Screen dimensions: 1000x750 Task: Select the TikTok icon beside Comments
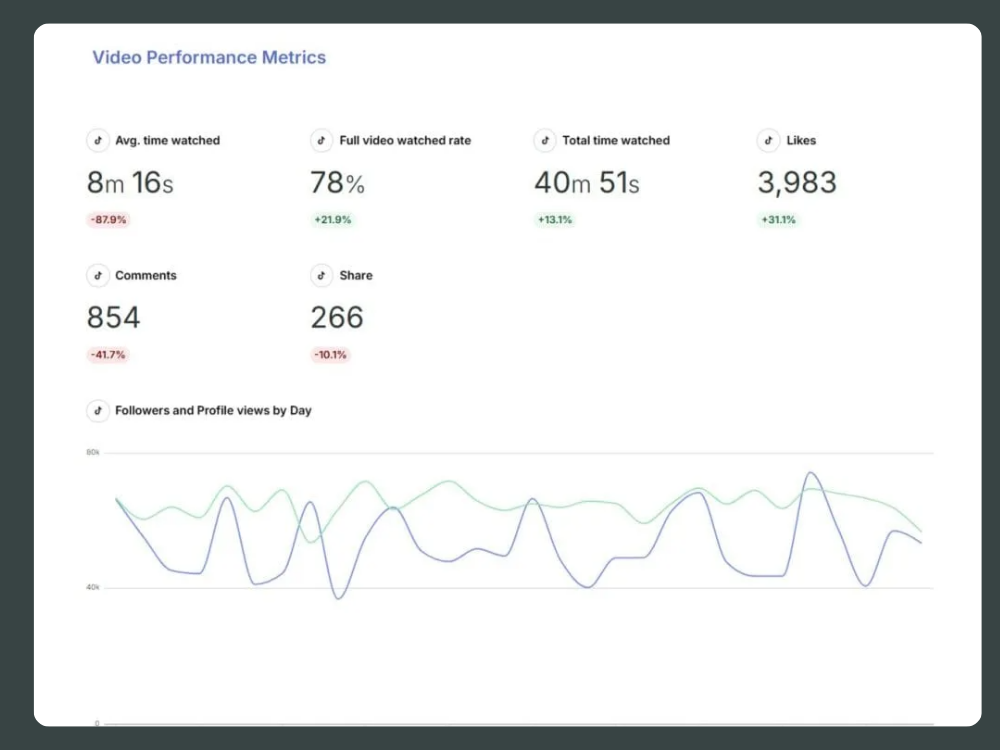[97, 275]
